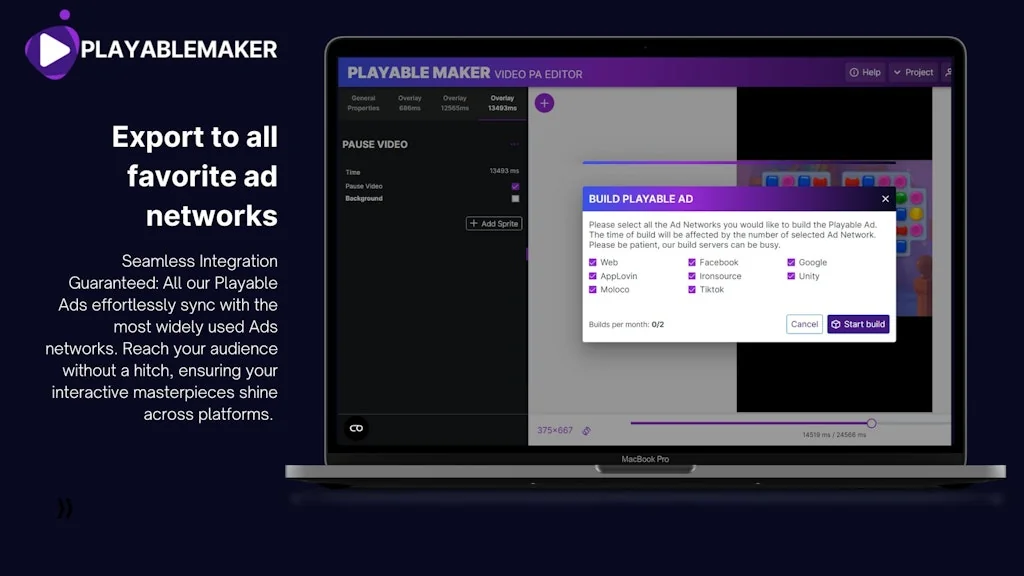Click the Pause Video checkbox in left panel
1024x576 pixels.
point(516,186)
